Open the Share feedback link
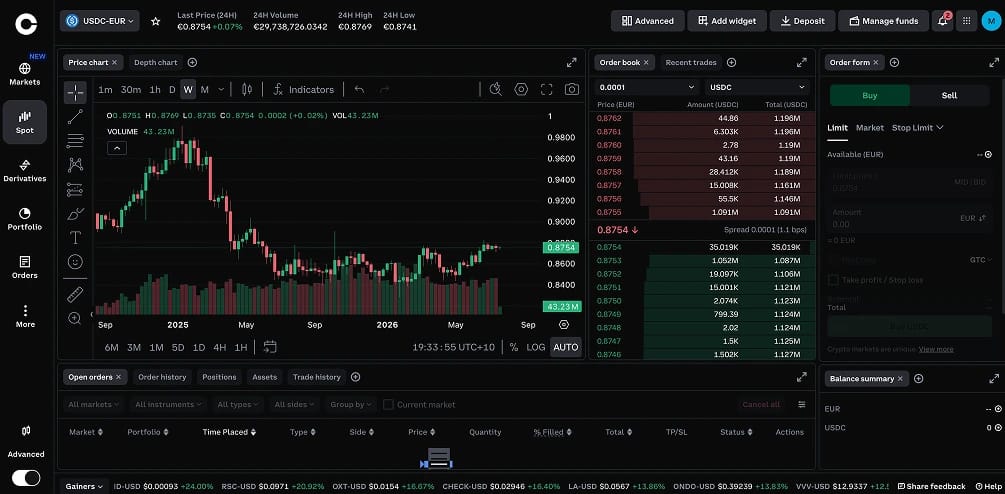The height and width of the screenshot is (494, 1005). click(932, 486)
